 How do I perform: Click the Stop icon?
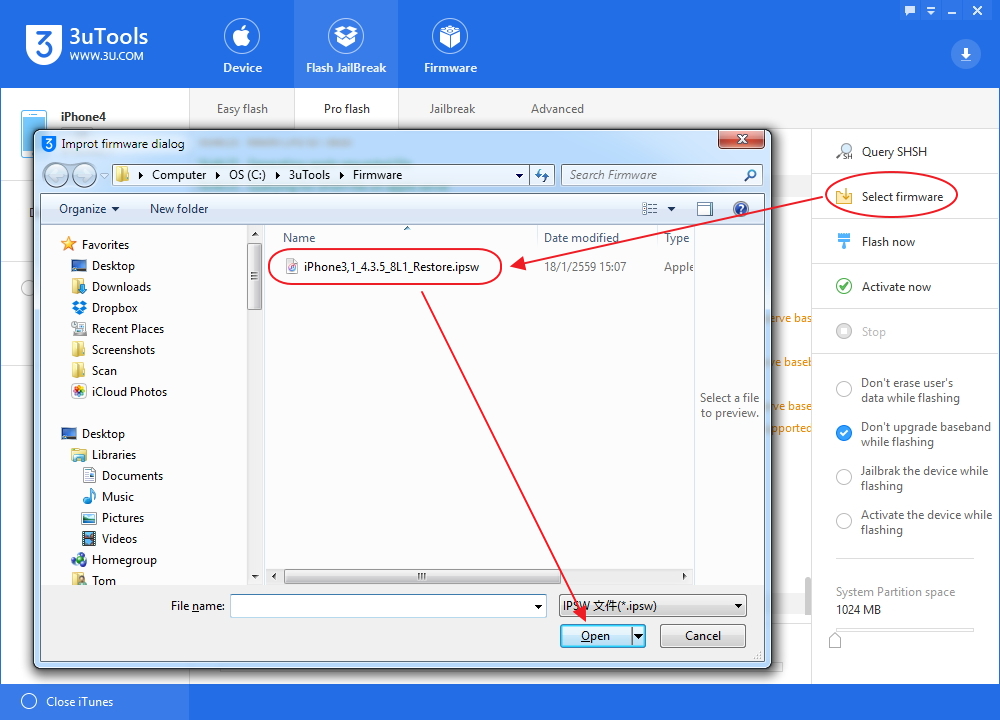click(x=844, y=331)
